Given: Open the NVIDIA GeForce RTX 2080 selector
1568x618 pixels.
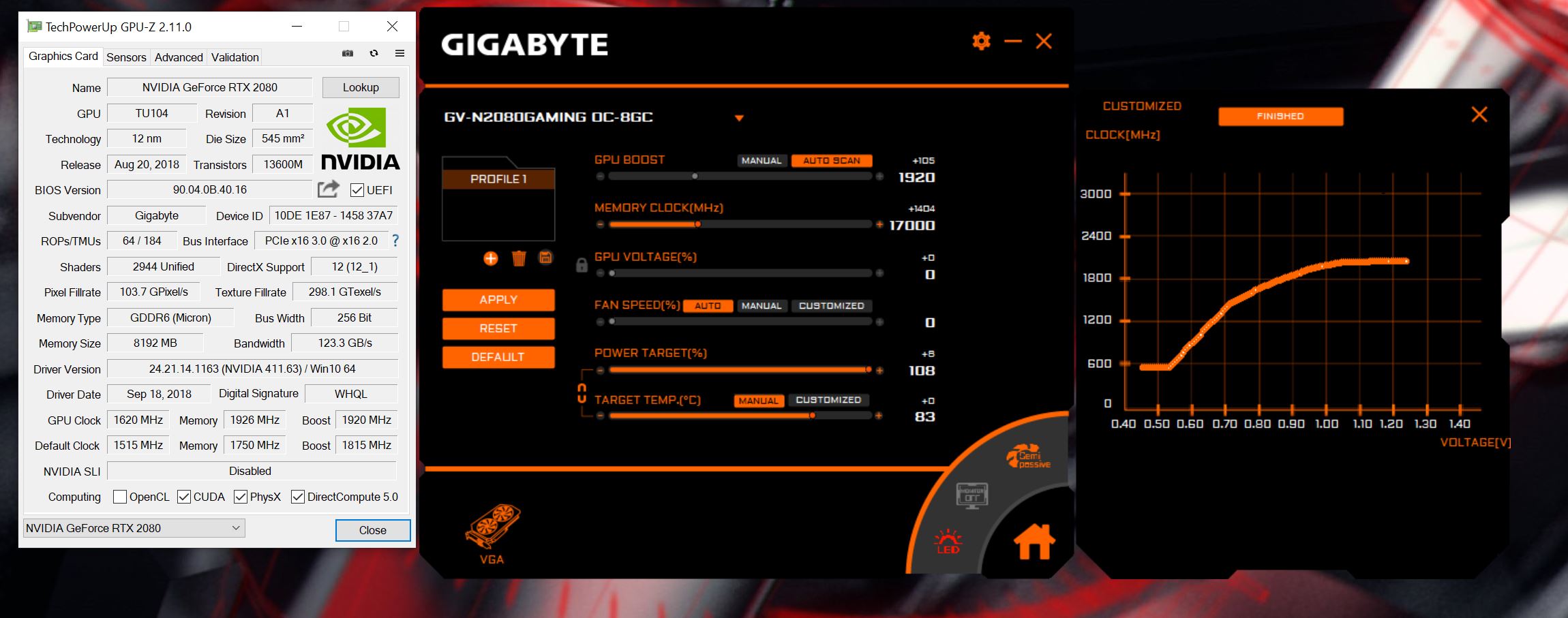Looking at the screenshot, I should (134, 528).
